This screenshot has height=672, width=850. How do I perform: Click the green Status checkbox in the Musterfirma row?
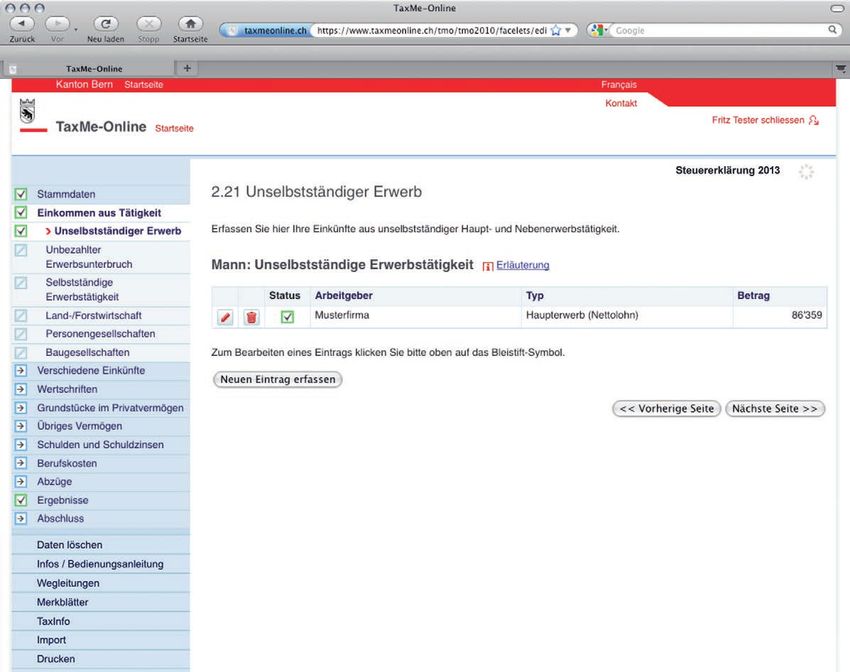pyautogui.click(x=287, y=317)
